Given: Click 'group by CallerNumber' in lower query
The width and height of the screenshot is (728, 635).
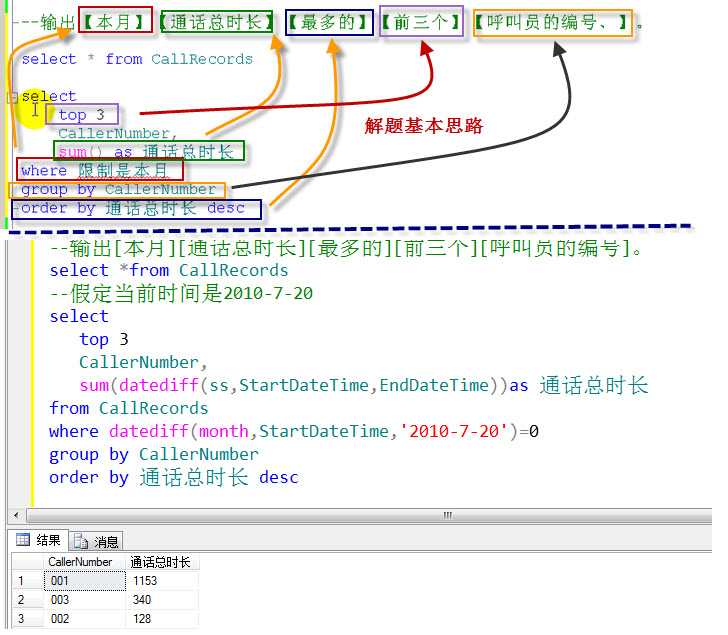Looking at the screenshot, I should tap(154, 454).
